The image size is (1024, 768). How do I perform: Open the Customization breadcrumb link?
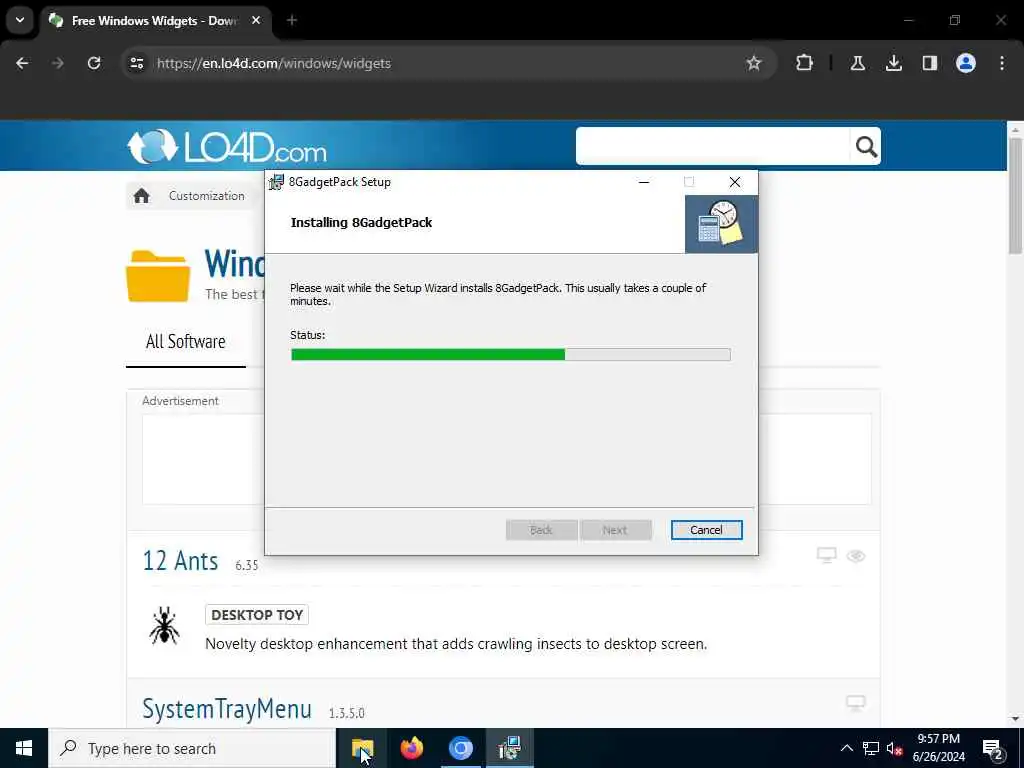click(206, 196)
